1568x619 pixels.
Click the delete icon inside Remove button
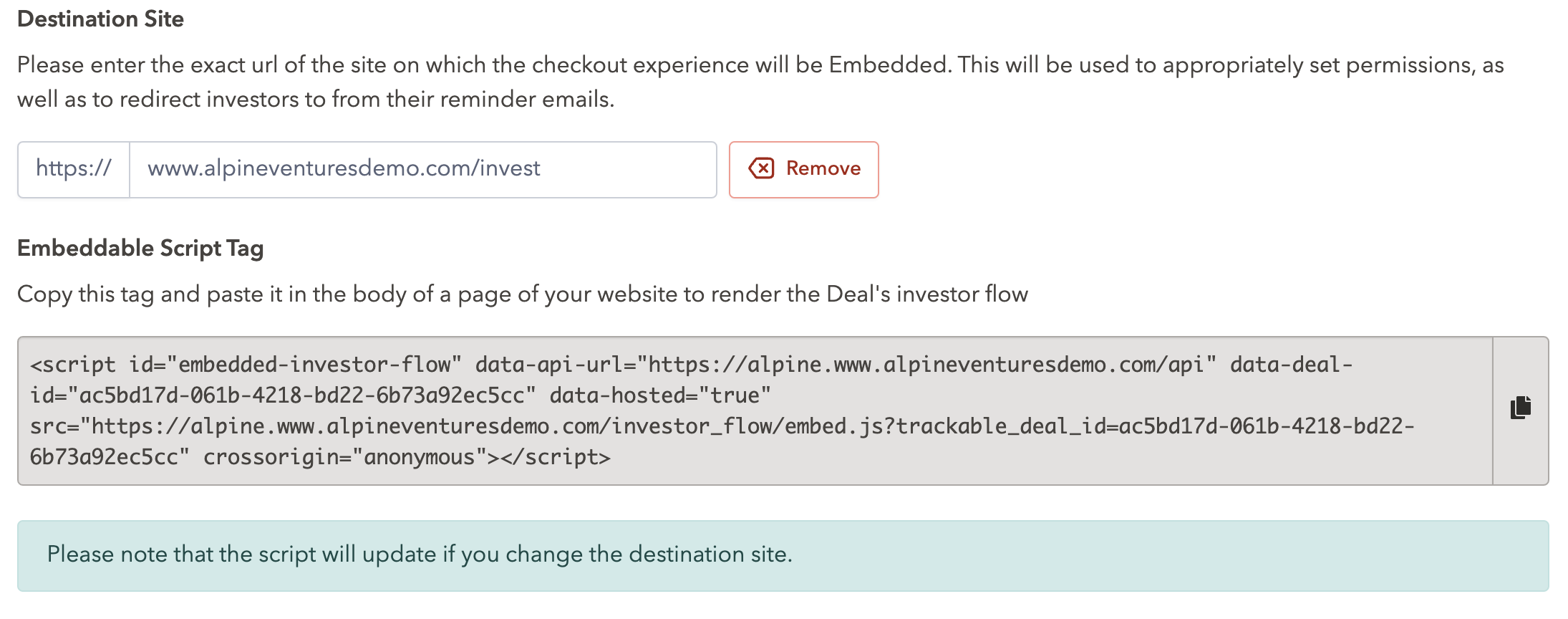(x=761, y=168)
